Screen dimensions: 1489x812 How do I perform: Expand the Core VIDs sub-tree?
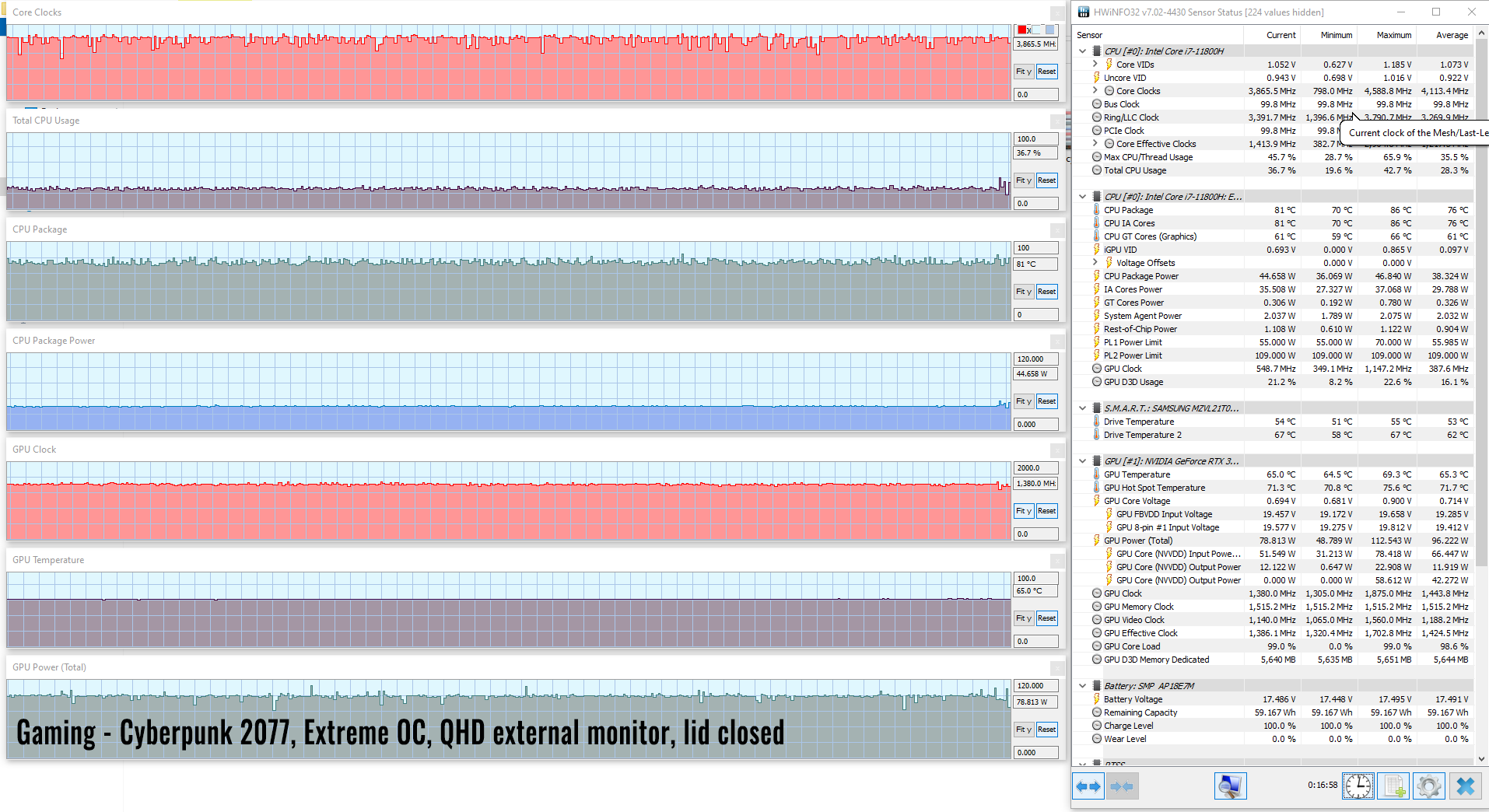point(1095,65)
